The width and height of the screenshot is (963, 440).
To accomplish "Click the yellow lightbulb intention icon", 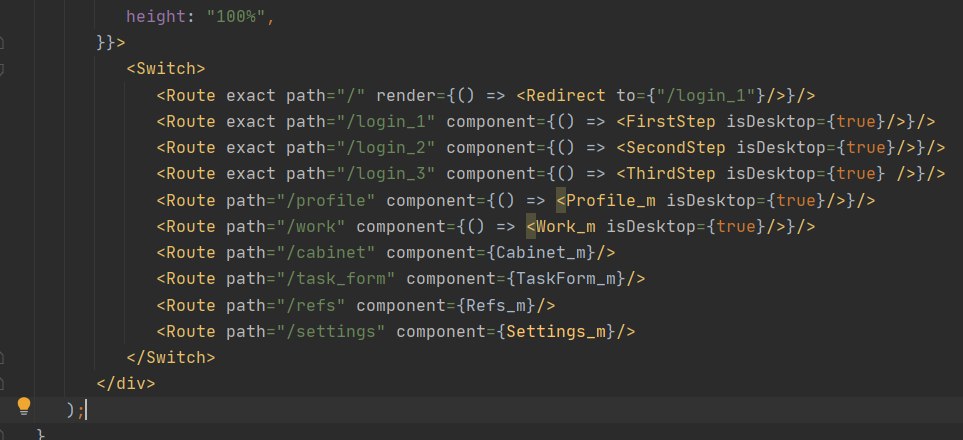I will point(23,406).
